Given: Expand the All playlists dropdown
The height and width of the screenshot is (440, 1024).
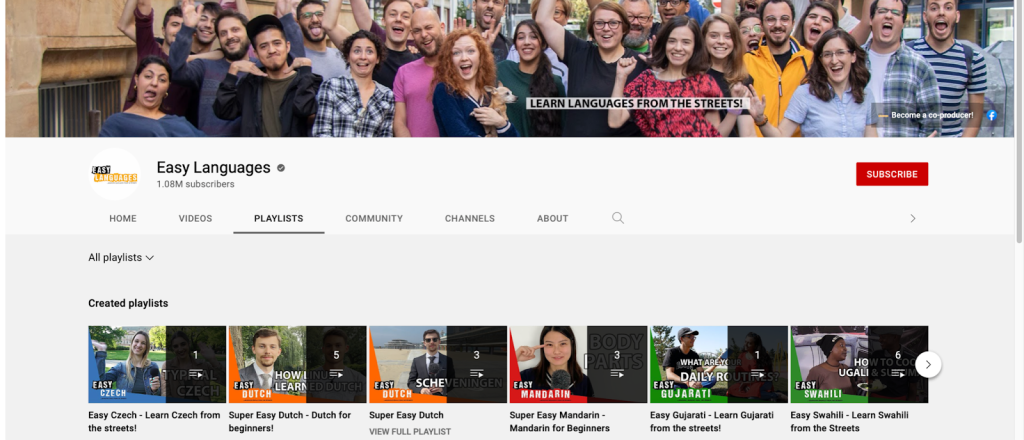Looking at the screenshot, I should pyautogui.click(x=121, y=258).
